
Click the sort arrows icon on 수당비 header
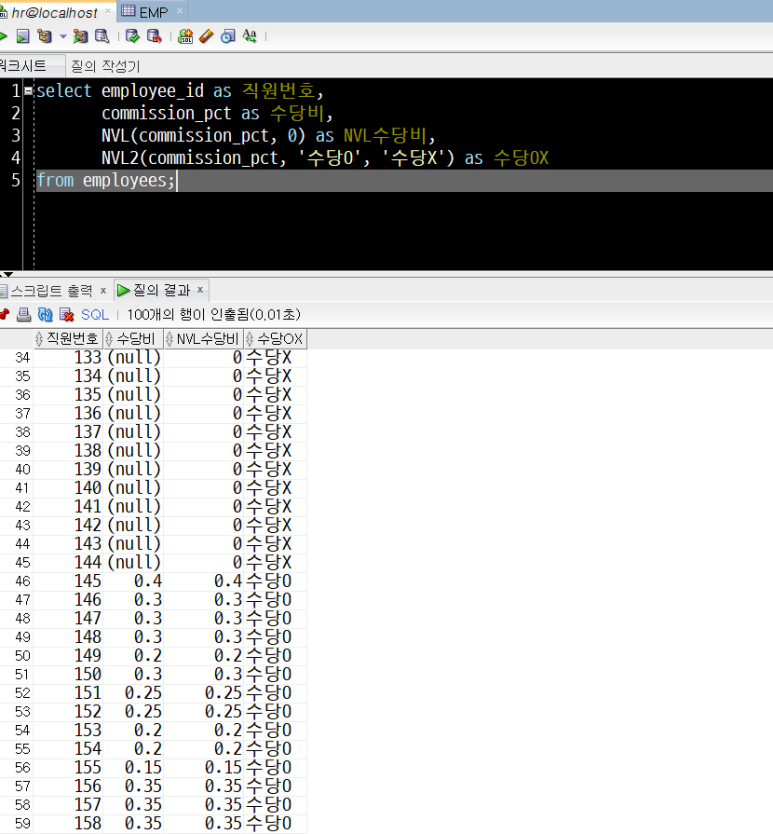tap(109, 339)
